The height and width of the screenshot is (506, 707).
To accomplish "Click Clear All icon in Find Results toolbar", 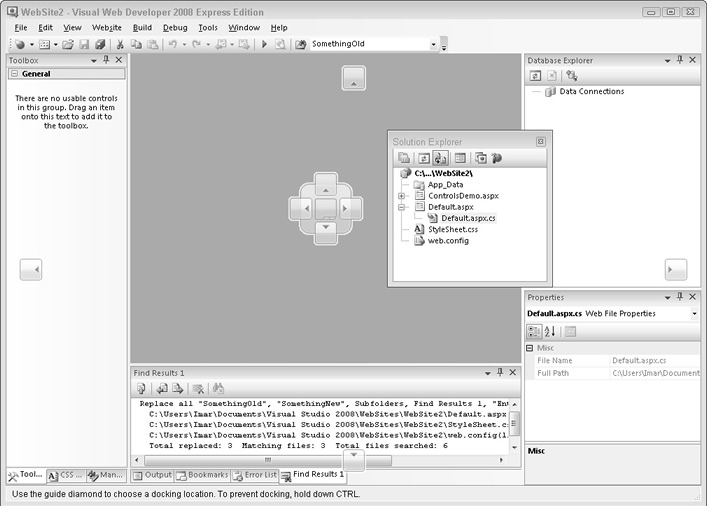I will [x=198, y=388].
